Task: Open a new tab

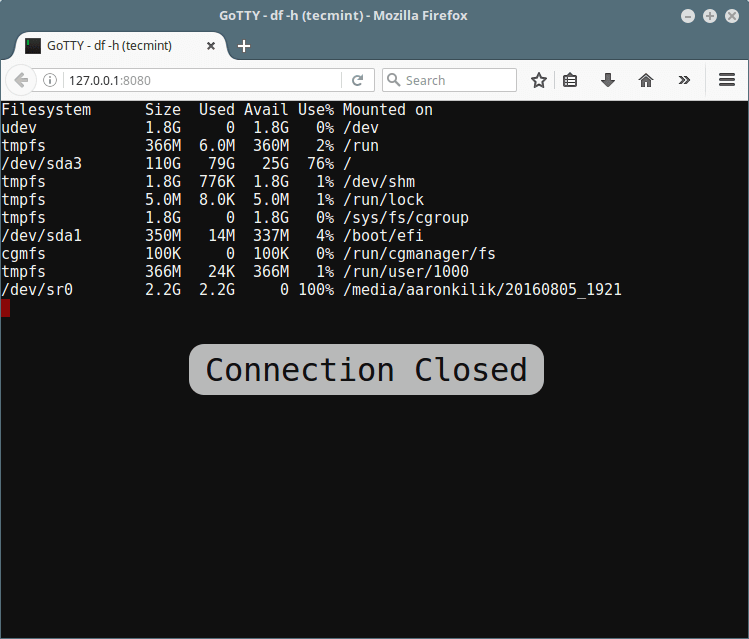Action: pyautogui.click(x=244, y=45)
